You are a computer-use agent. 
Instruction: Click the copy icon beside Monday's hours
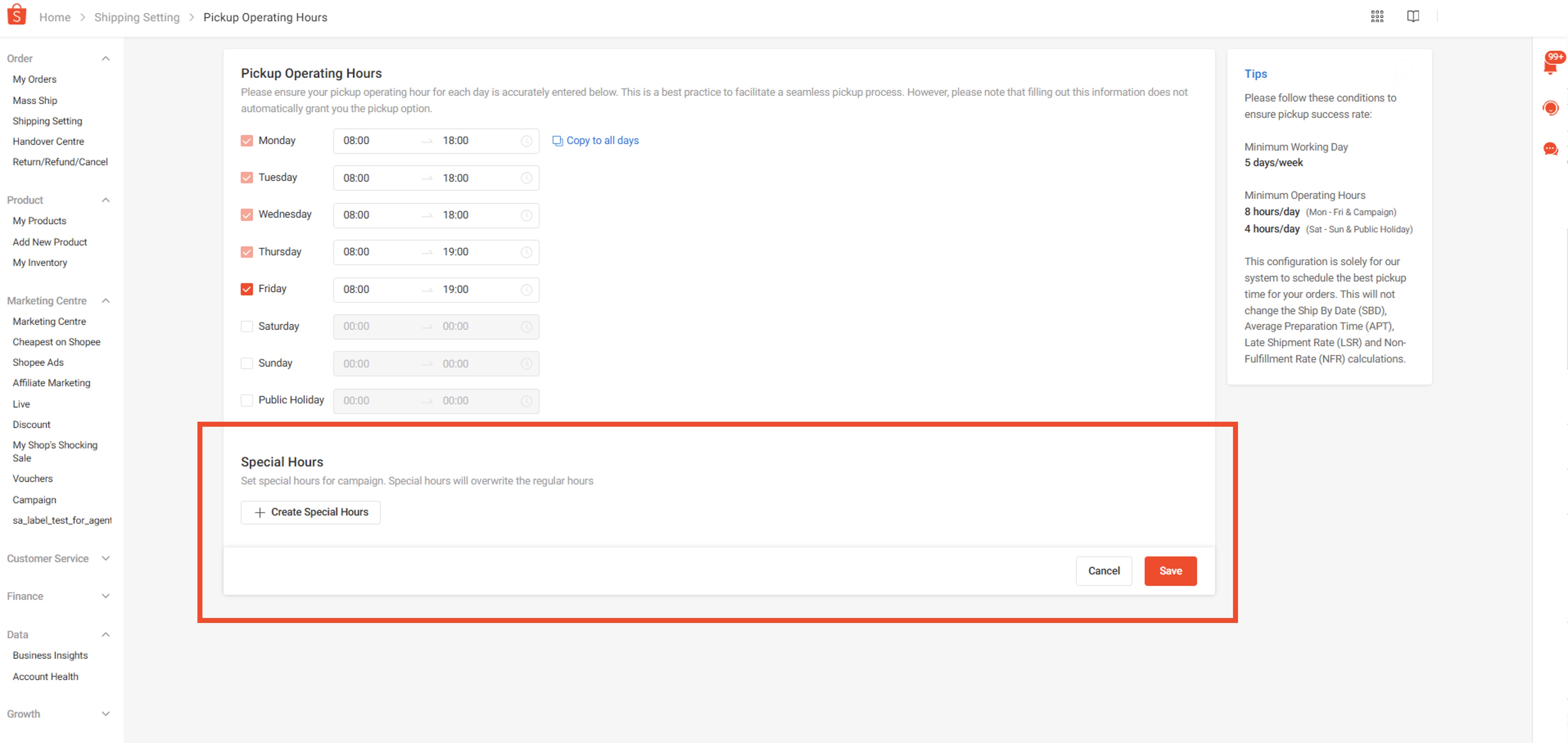pos(558,141)
